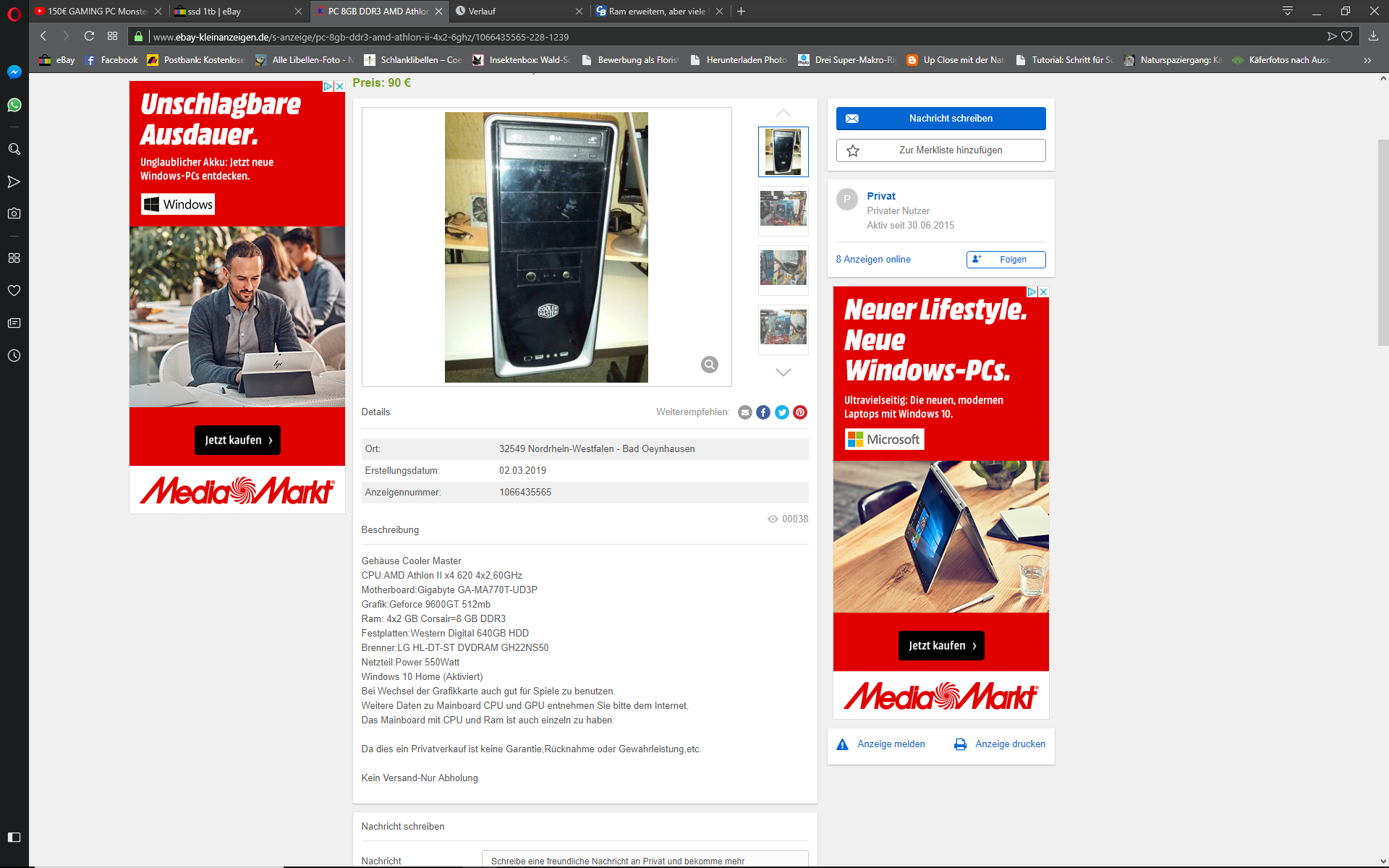Open Messenger in the Opera sidebar
This screenshot has width=1389, height=868.
point(14,72)
